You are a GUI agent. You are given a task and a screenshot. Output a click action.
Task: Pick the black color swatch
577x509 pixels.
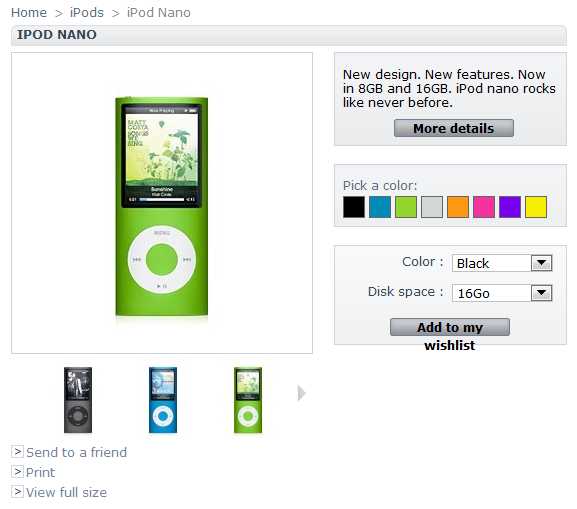(354, 207)
